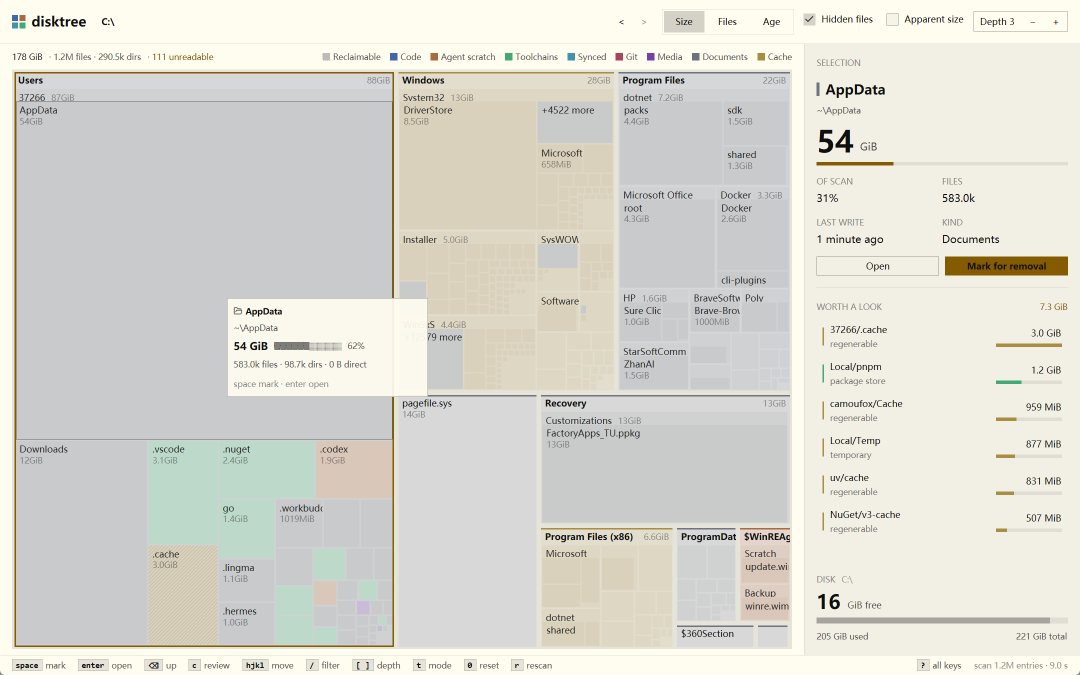The width and height of the screenshot is (1080, 675).
Task: Select Local/pnpm package store entry
Action: [x=942, y=373]
